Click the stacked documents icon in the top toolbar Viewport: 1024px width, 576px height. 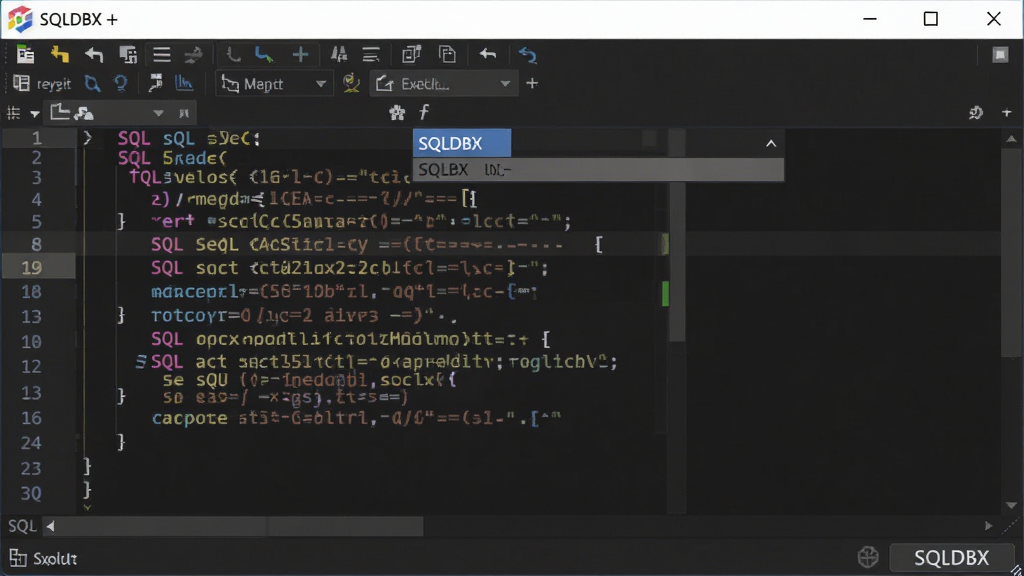128,55
